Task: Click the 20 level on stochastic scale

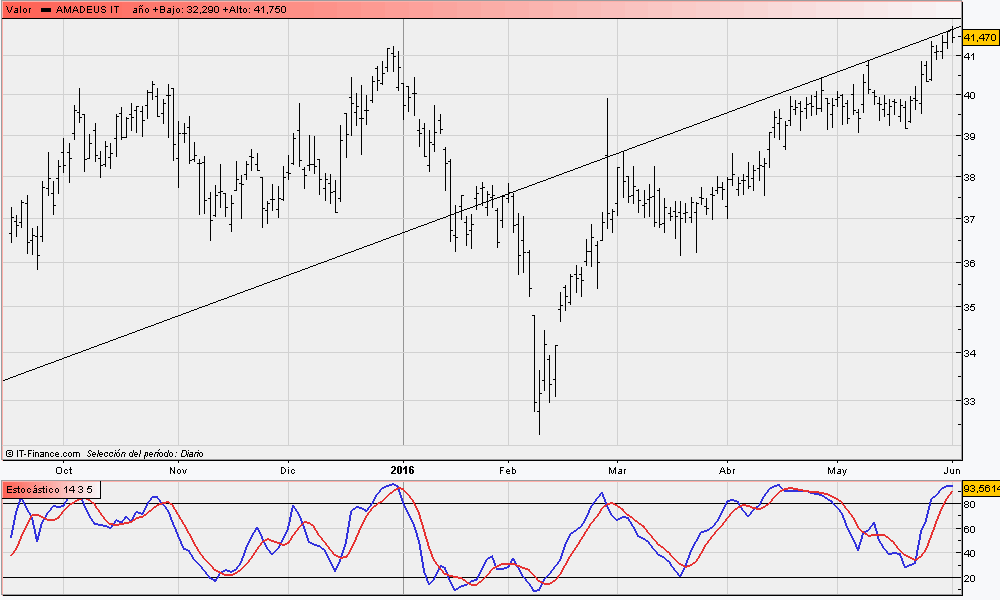Action: [969, 578]
